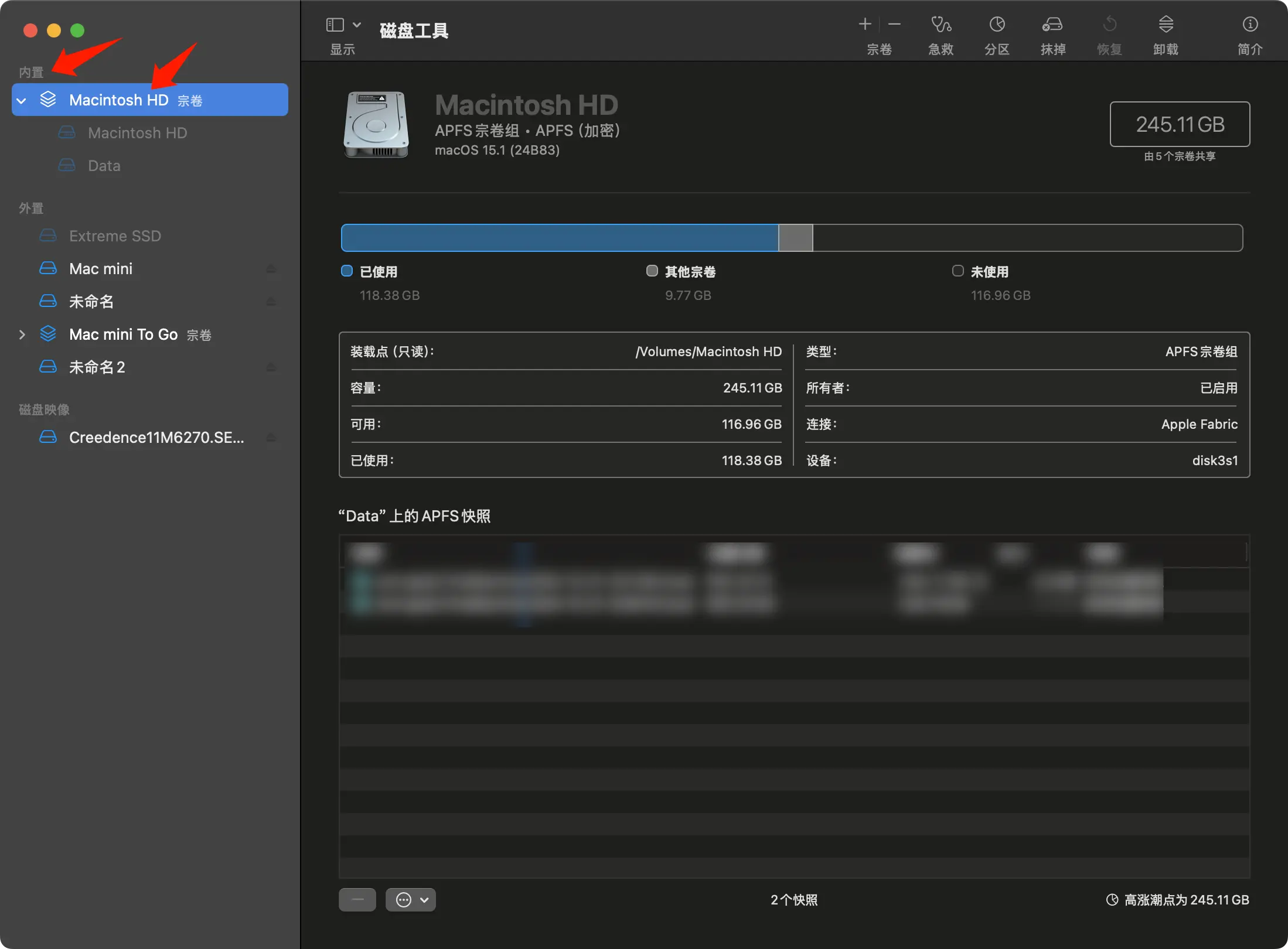Click the device value disk3s1
The width and height of the screenshot is (1288, 949).
1215,460
